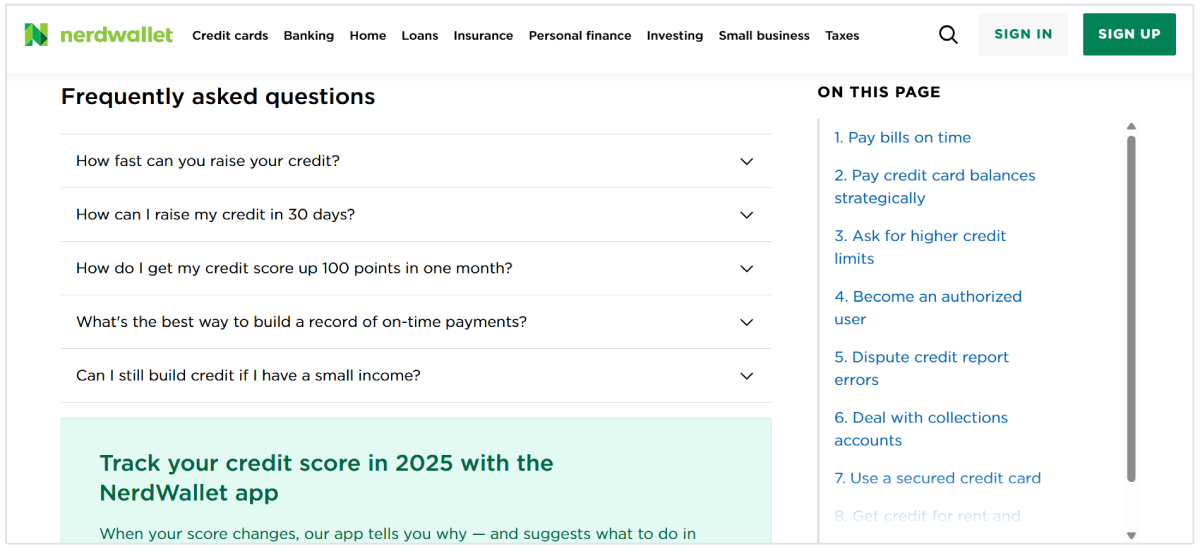Image resolution: width=1200 pixels, height=549 pixels.
Task: Open the Banking menu
Action: coord(308,35)
